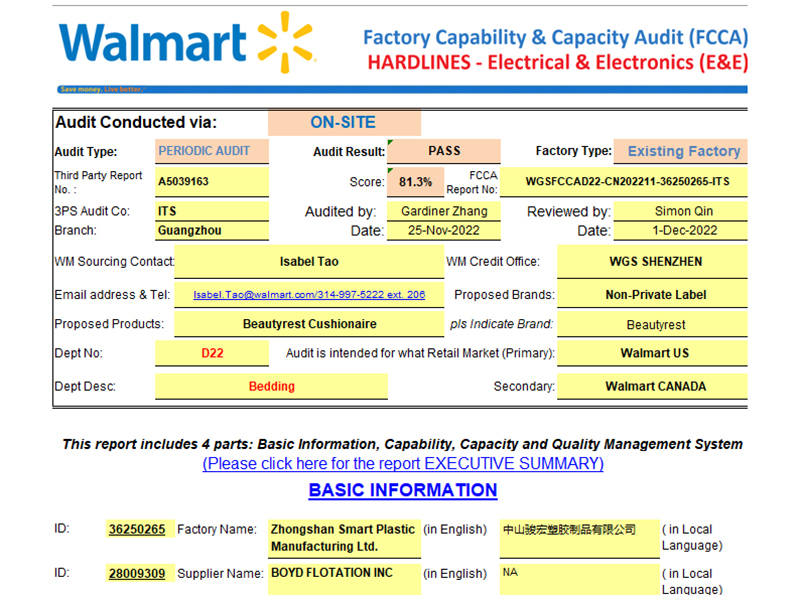800x600 pixels.
Task: Click the third party report number A5039163
Action: pos(211,182)
